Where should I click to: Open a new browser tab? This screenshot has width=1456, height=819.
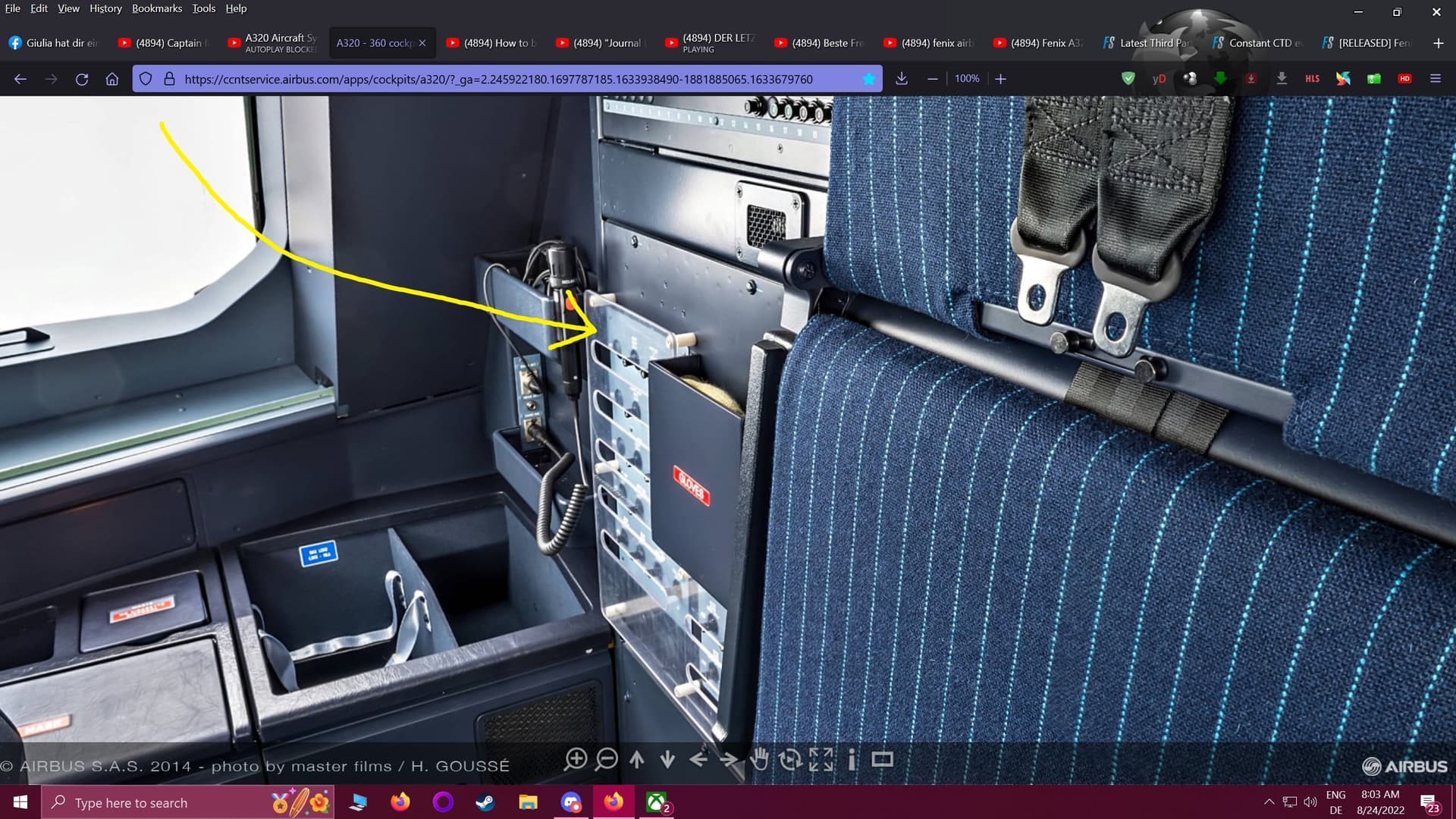point(1438,43)
